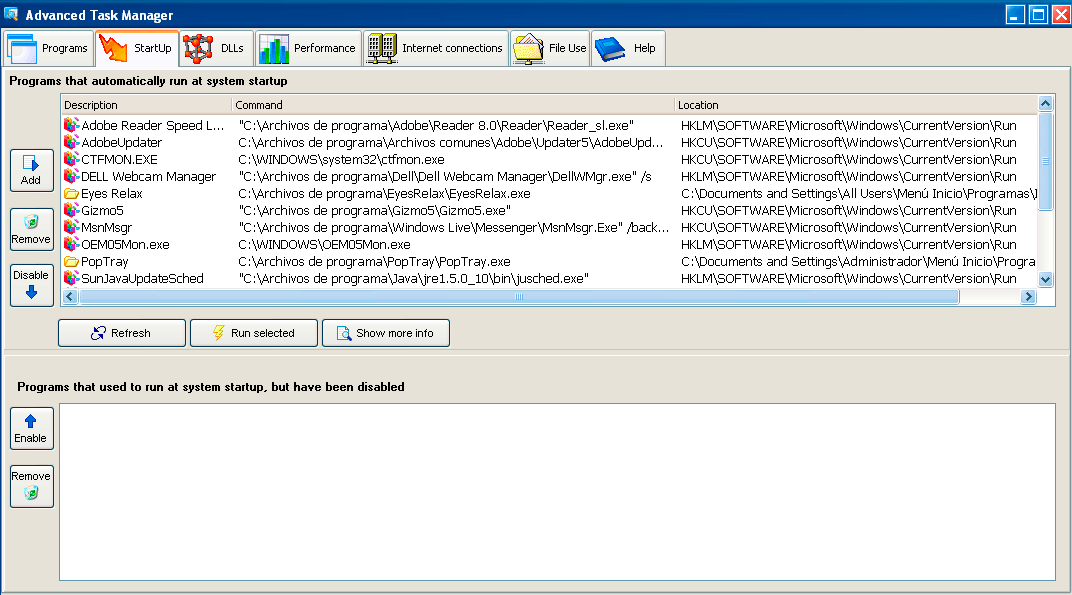Switch to the StartUp tab
This screenshot has width=1072, height=595.
tap(137, 49)
